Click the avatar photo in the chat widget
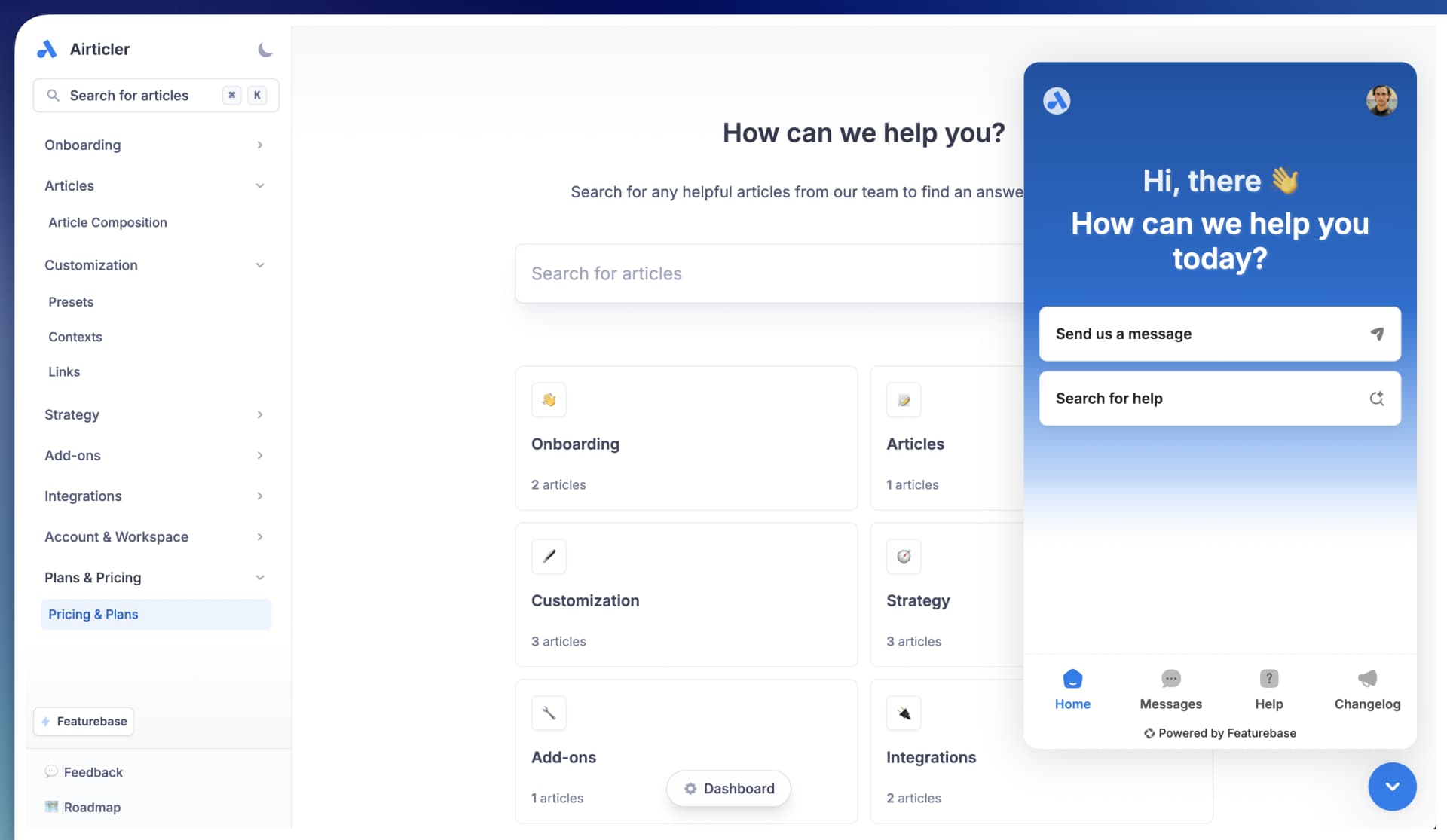 pyautogui.click(x=1381, y=100)
